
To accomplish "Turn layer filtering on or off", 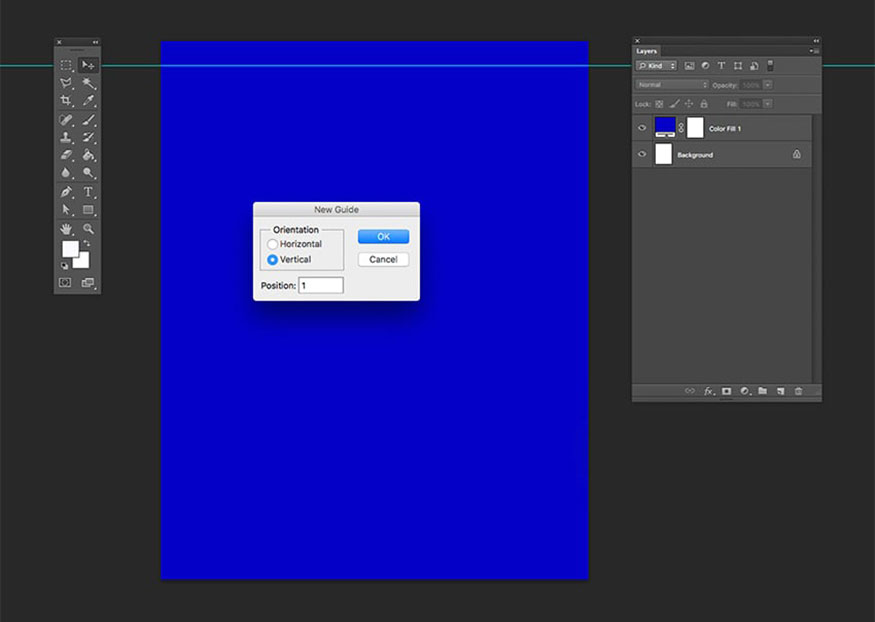I will [x=770, y=66].
